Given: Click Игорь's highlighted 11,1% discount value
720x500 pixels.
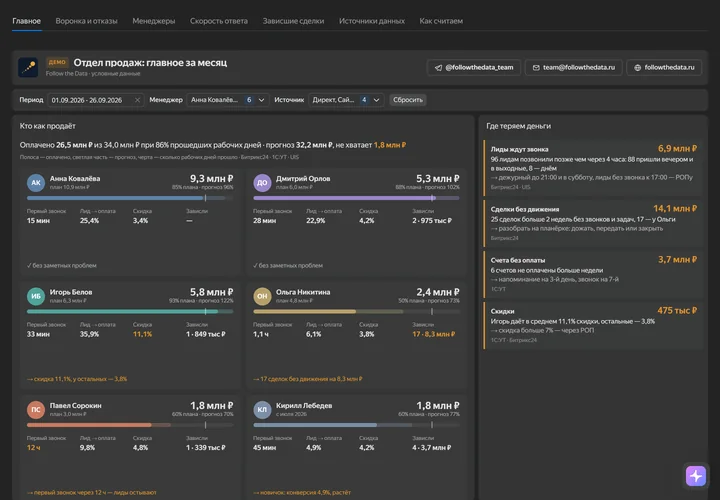Looking at the screenshot, I should [142, 334].
